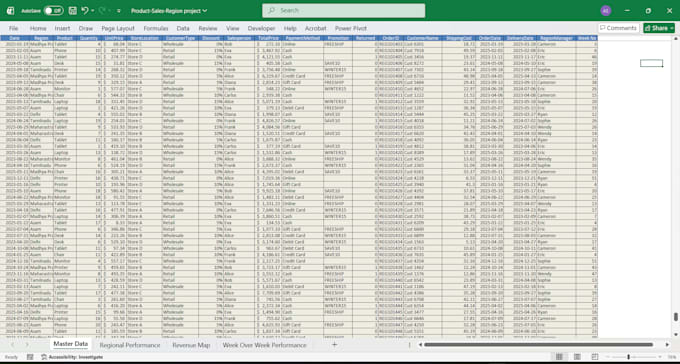Select the PaymentMethod column header cell

point(302,38)
